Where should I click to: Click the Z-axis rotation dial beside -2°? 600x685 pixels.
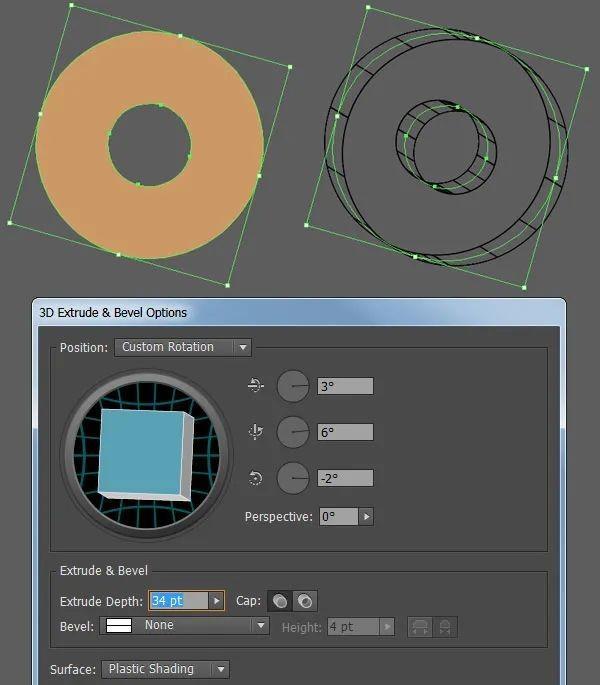(x=293, y=478)
